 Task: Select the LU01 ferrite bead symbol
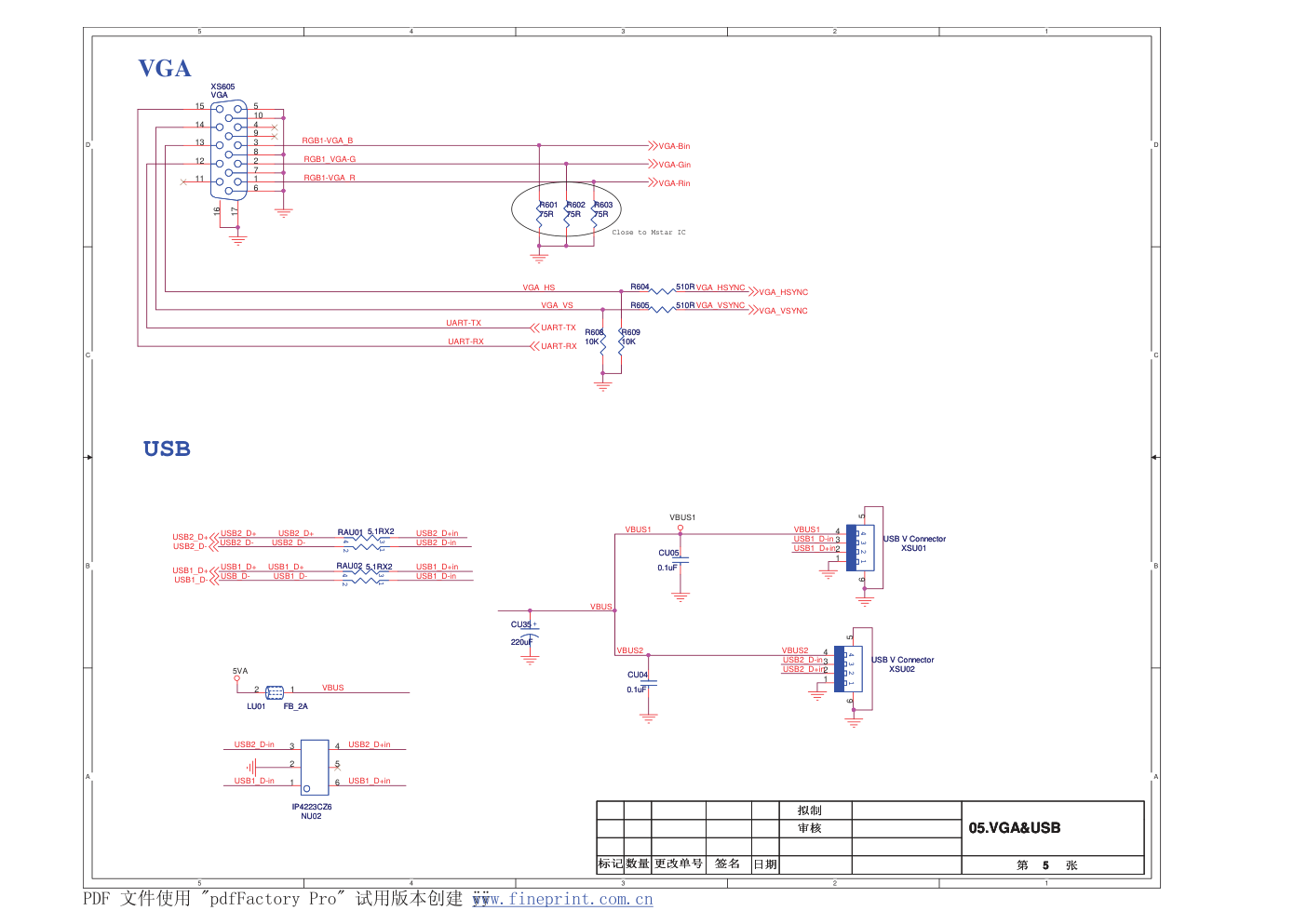275,692
